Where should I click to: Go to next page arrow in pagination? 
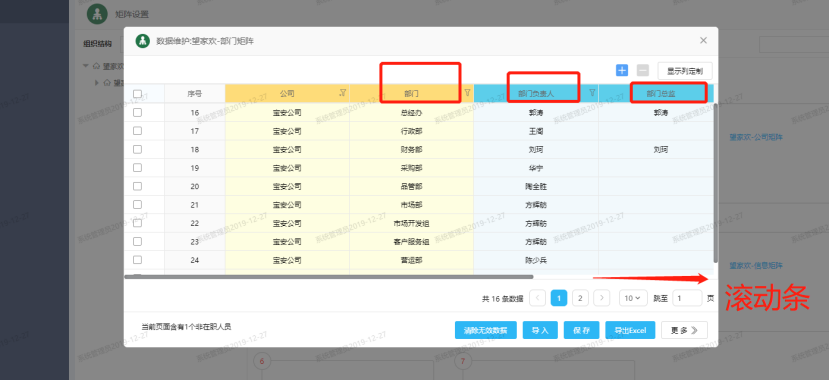pos(601,298)
